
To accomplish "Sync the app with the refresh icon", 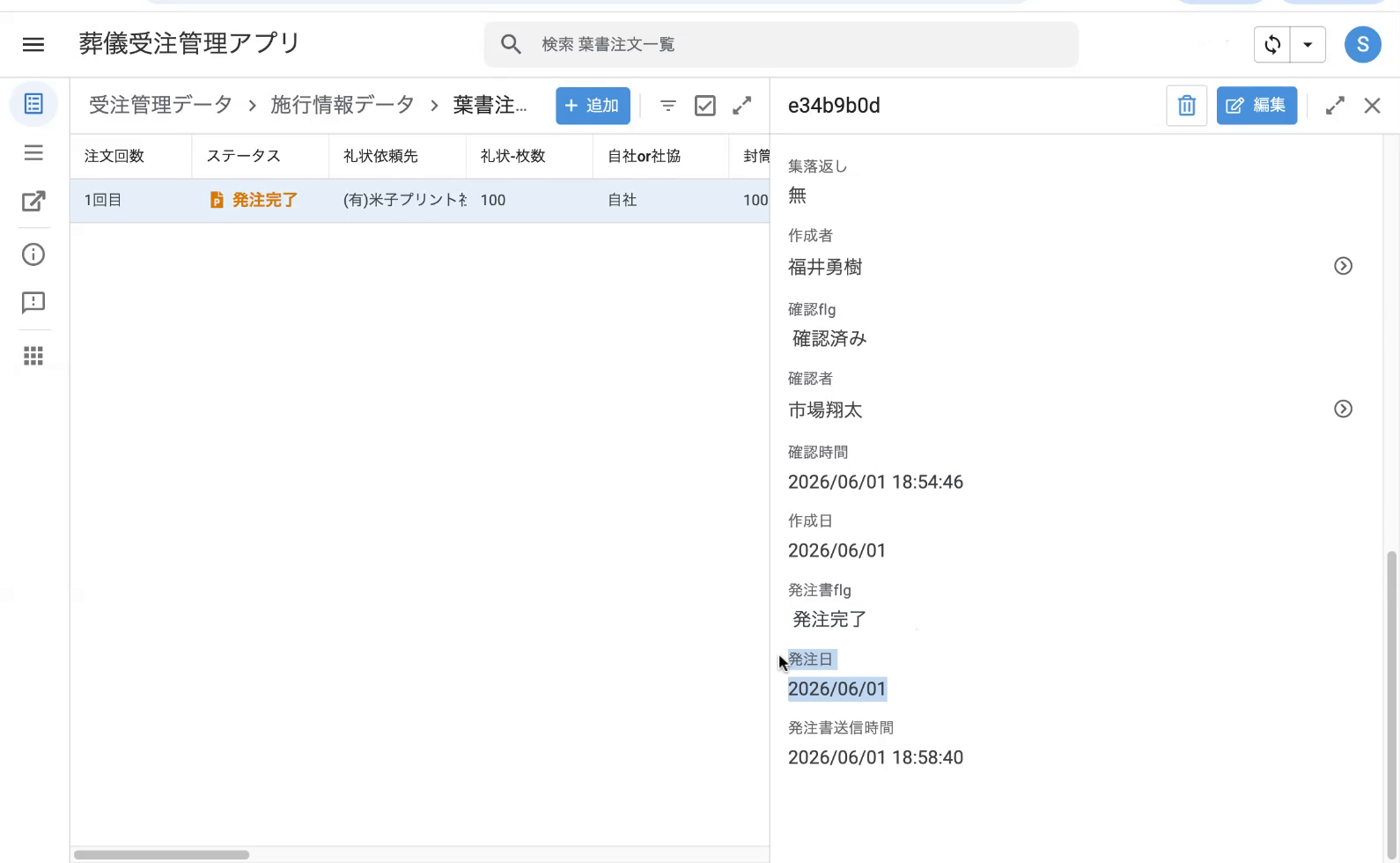I will (x=1272, y=44).
